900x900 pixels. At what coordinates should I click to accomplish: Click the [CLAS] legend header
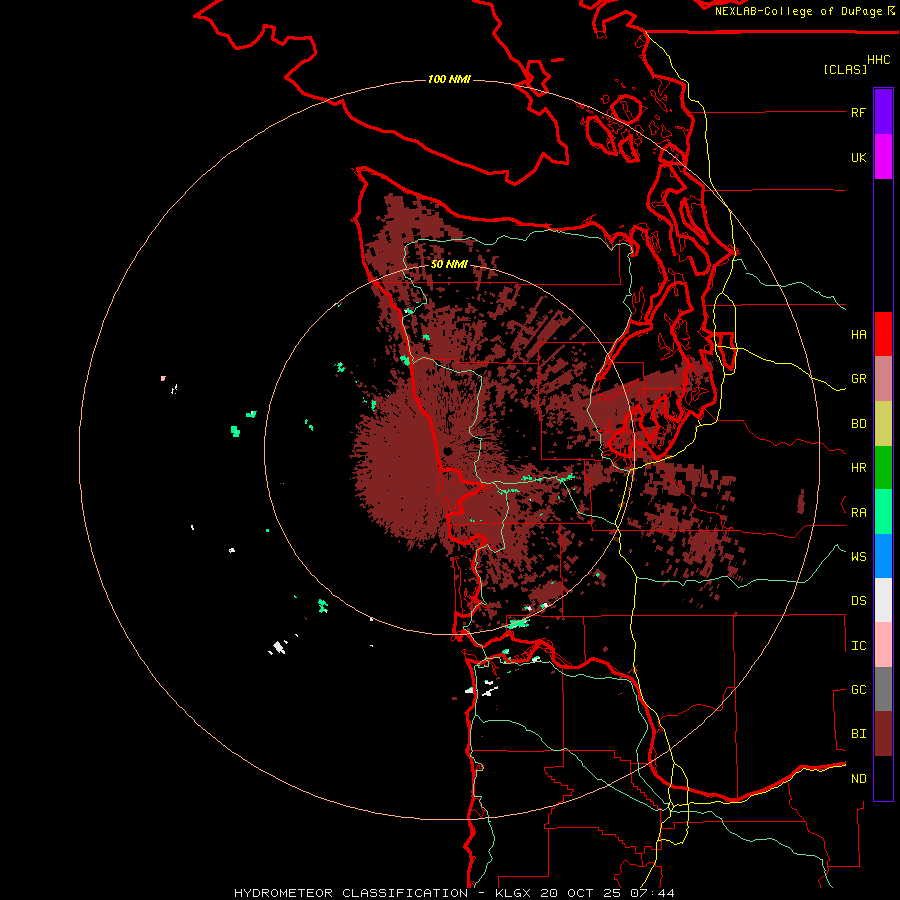coord(845,69)
